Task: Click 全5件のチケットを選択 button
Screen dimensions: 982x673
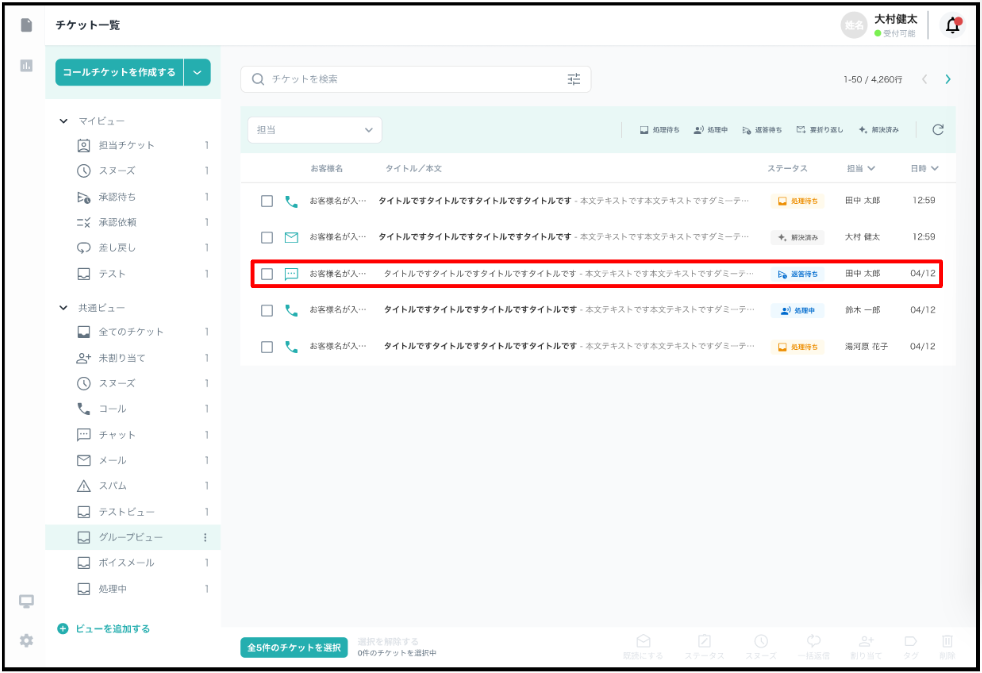Action: tap(294, 648)
